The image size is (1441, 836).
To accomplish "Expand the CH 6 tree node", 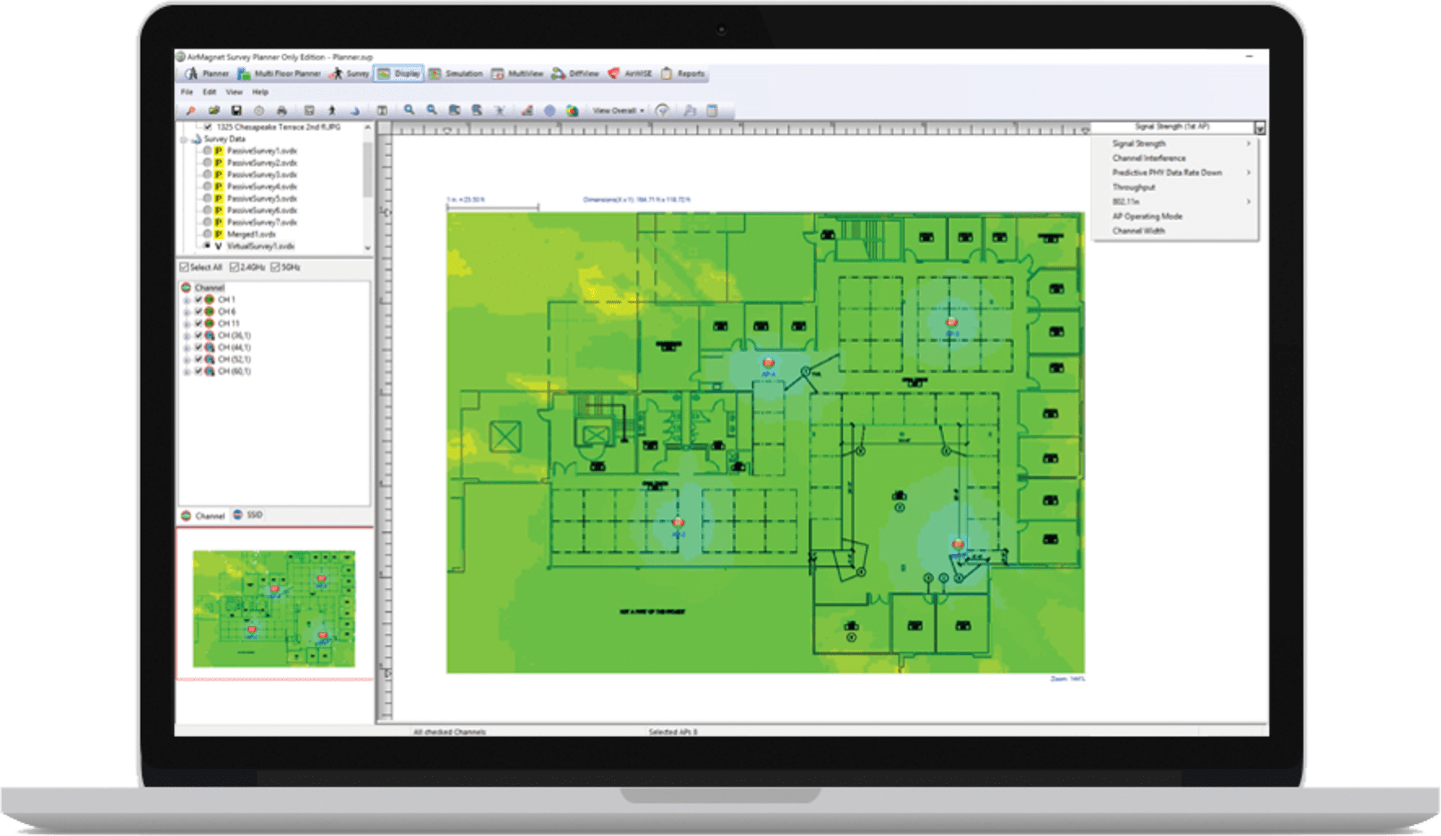I will (187, 312).
